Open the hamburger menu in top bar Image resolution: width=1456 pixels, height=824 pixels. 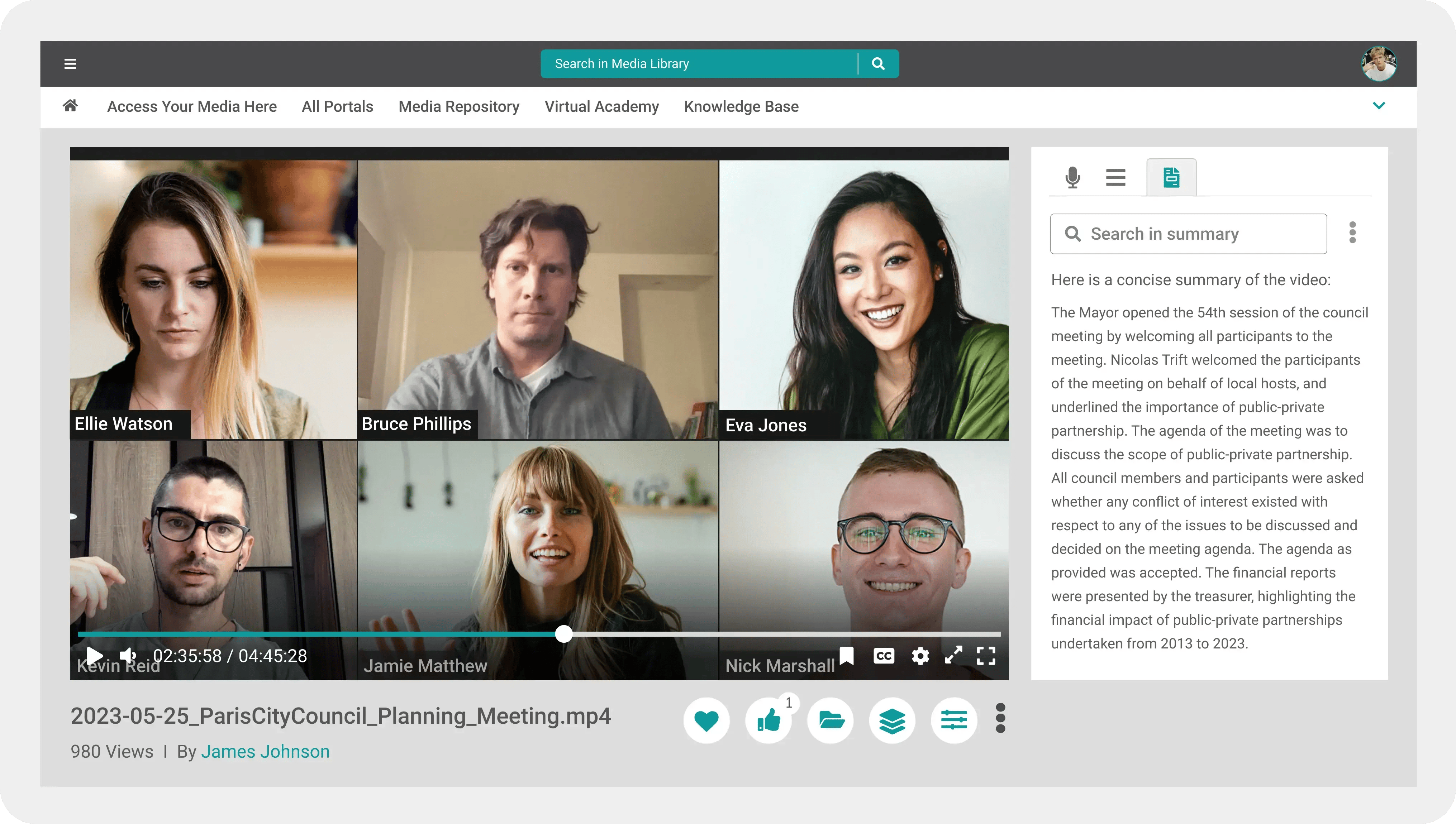[70, 64]
